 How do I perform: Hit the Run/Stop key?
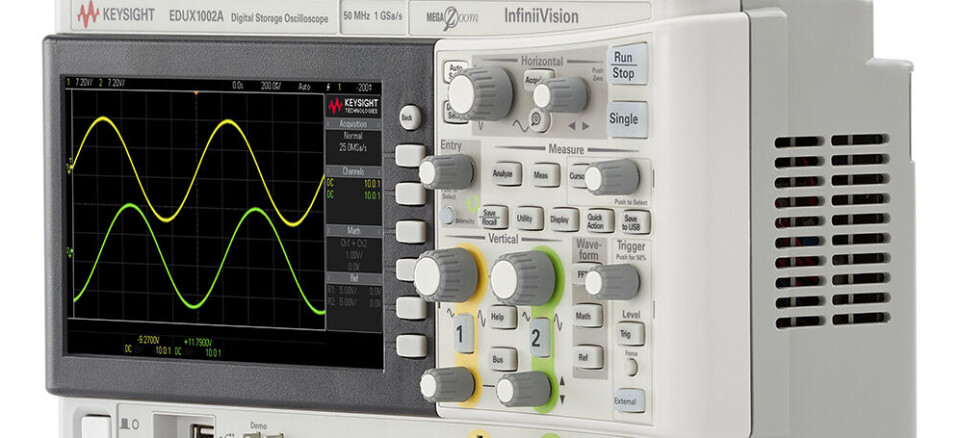[x=628, y=65]
